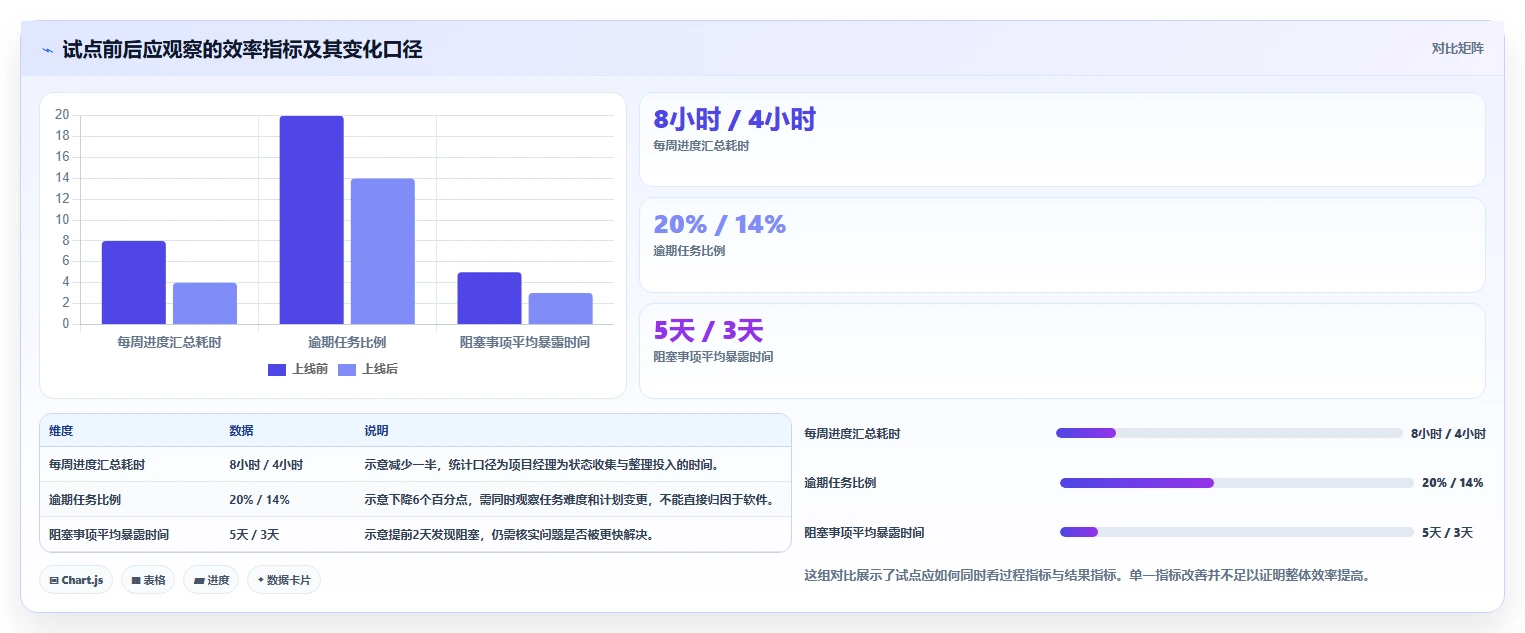Click the 上线后 bar for 阻塞事项平均暴露时间

tap(561, 308)
